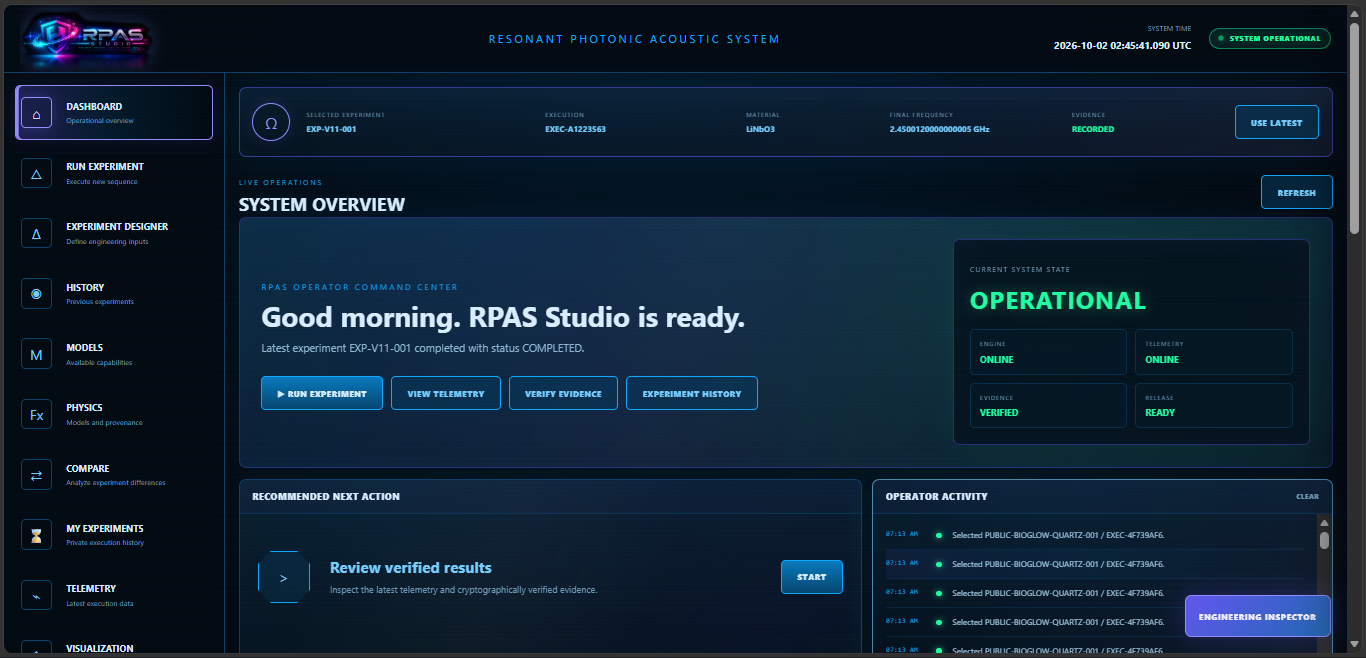The width and height of the screenshot is (1366, 658).
Task: Click the 2.45 GHz final frequency value
Action: 939,129
